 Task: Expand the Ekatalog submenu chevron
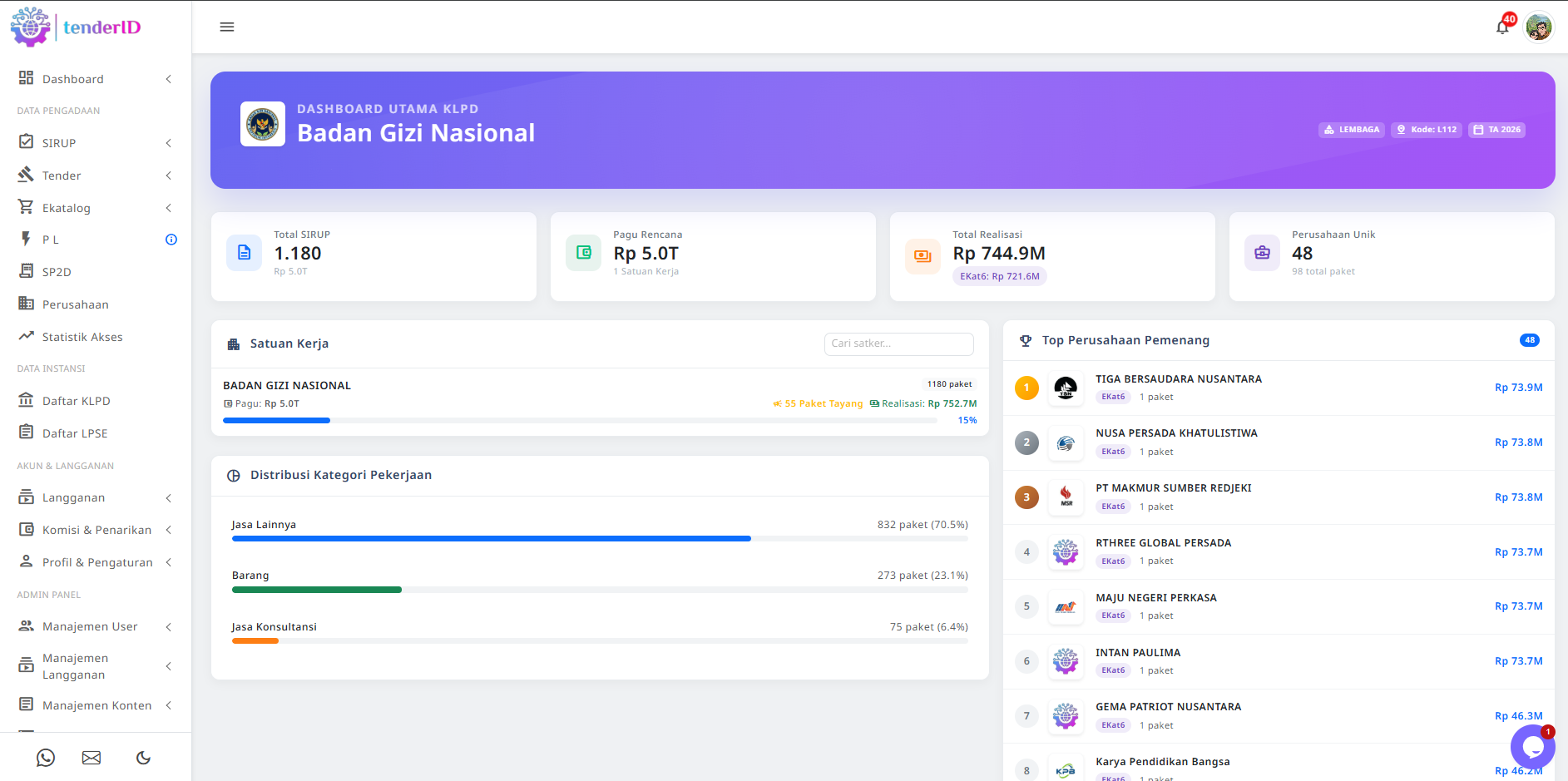click(x=169, y=208)
